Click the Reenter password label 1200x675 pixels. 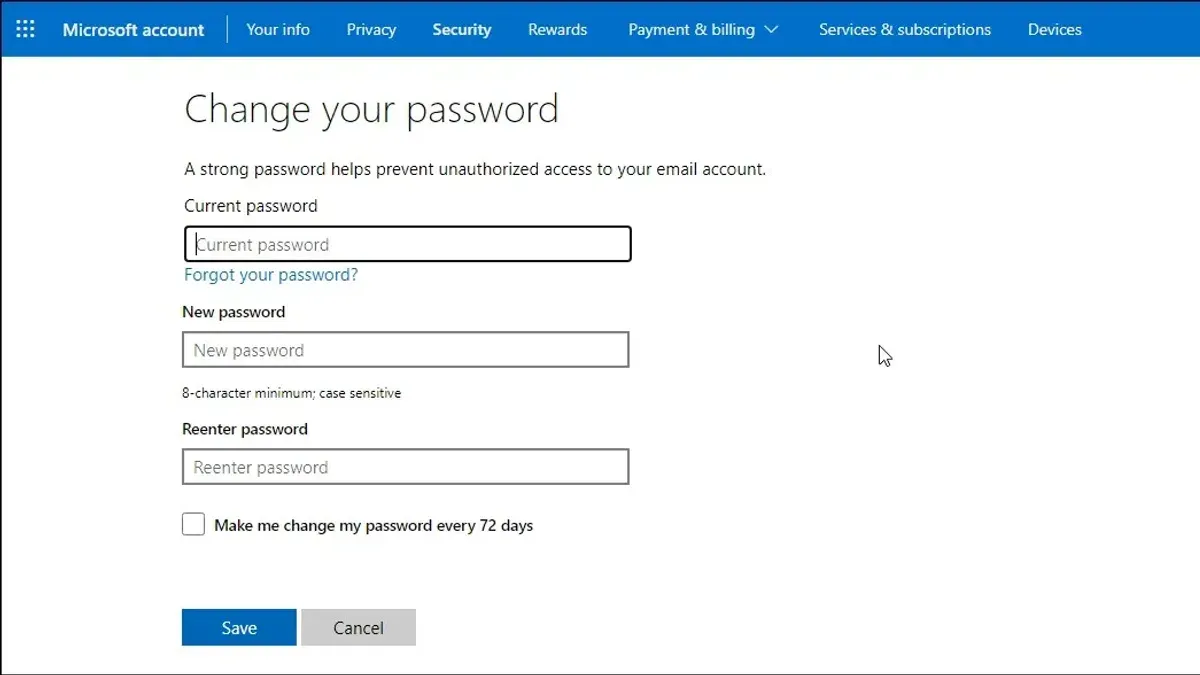tap(245, 429)
